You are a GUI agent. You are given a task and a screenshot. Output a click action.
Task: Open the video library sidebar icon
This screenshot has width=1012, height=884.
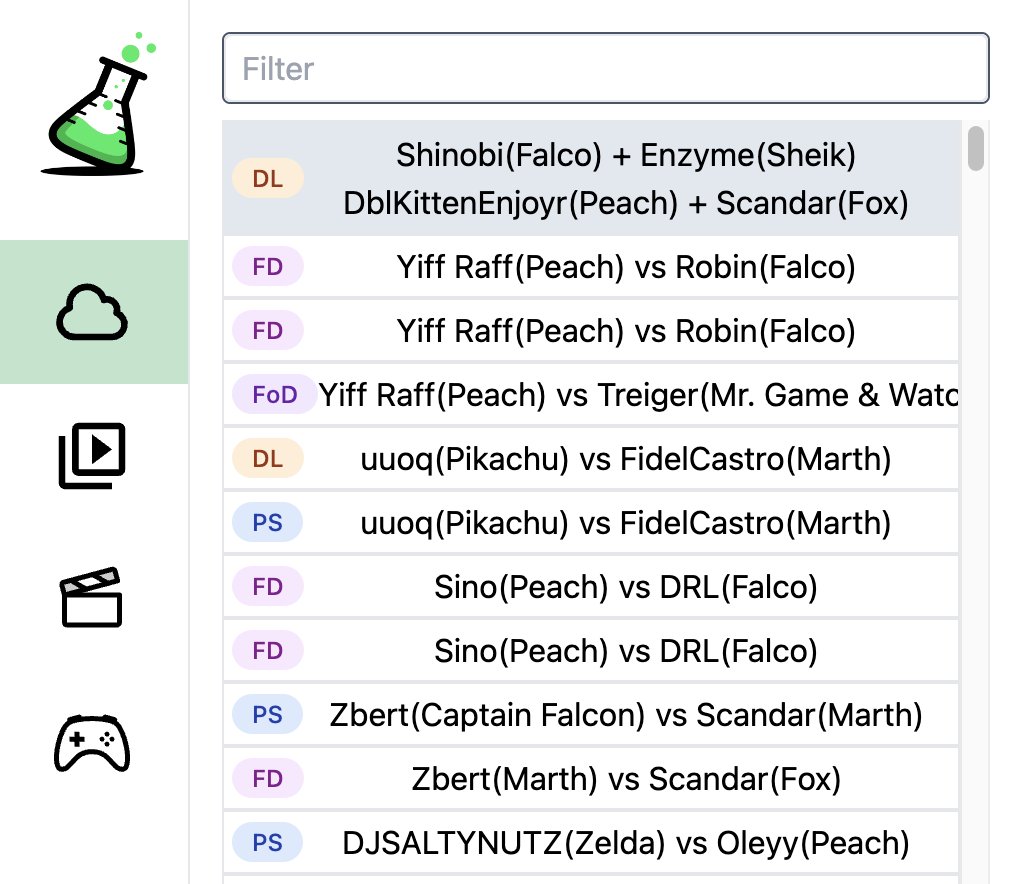tap(92, 456)
